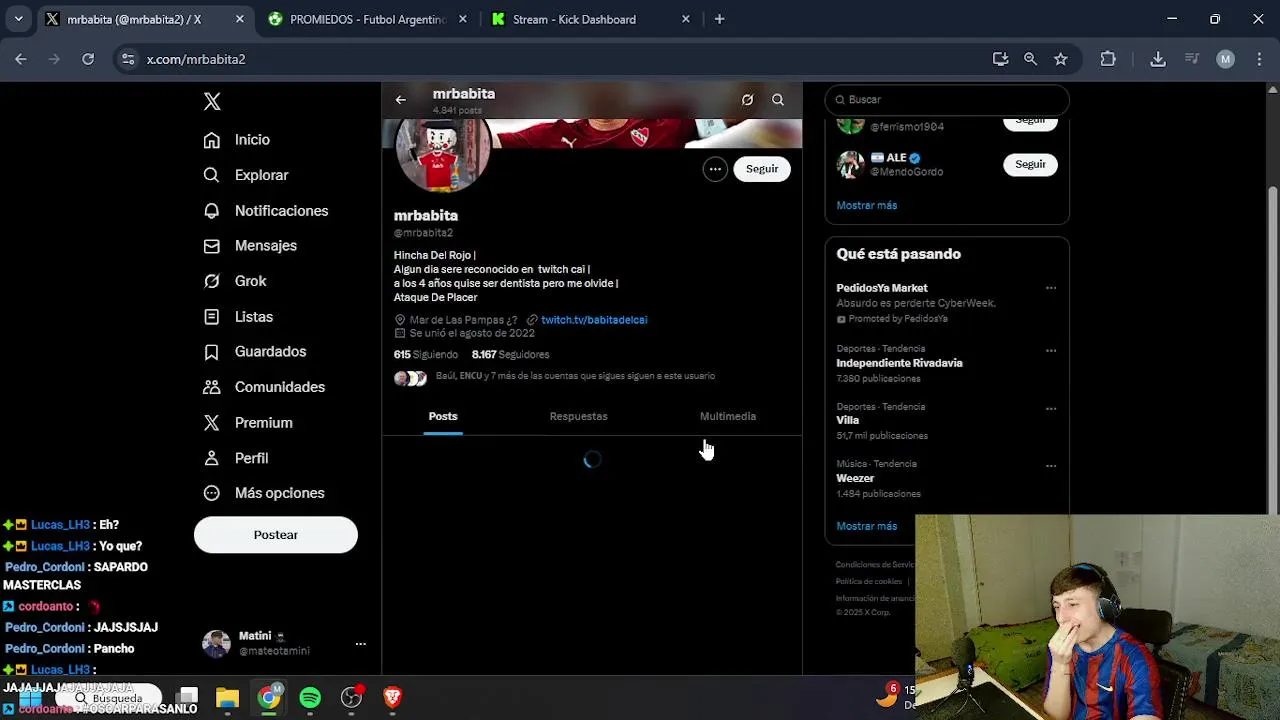
Task: Click the Postear button
Action: pos(276,535)
